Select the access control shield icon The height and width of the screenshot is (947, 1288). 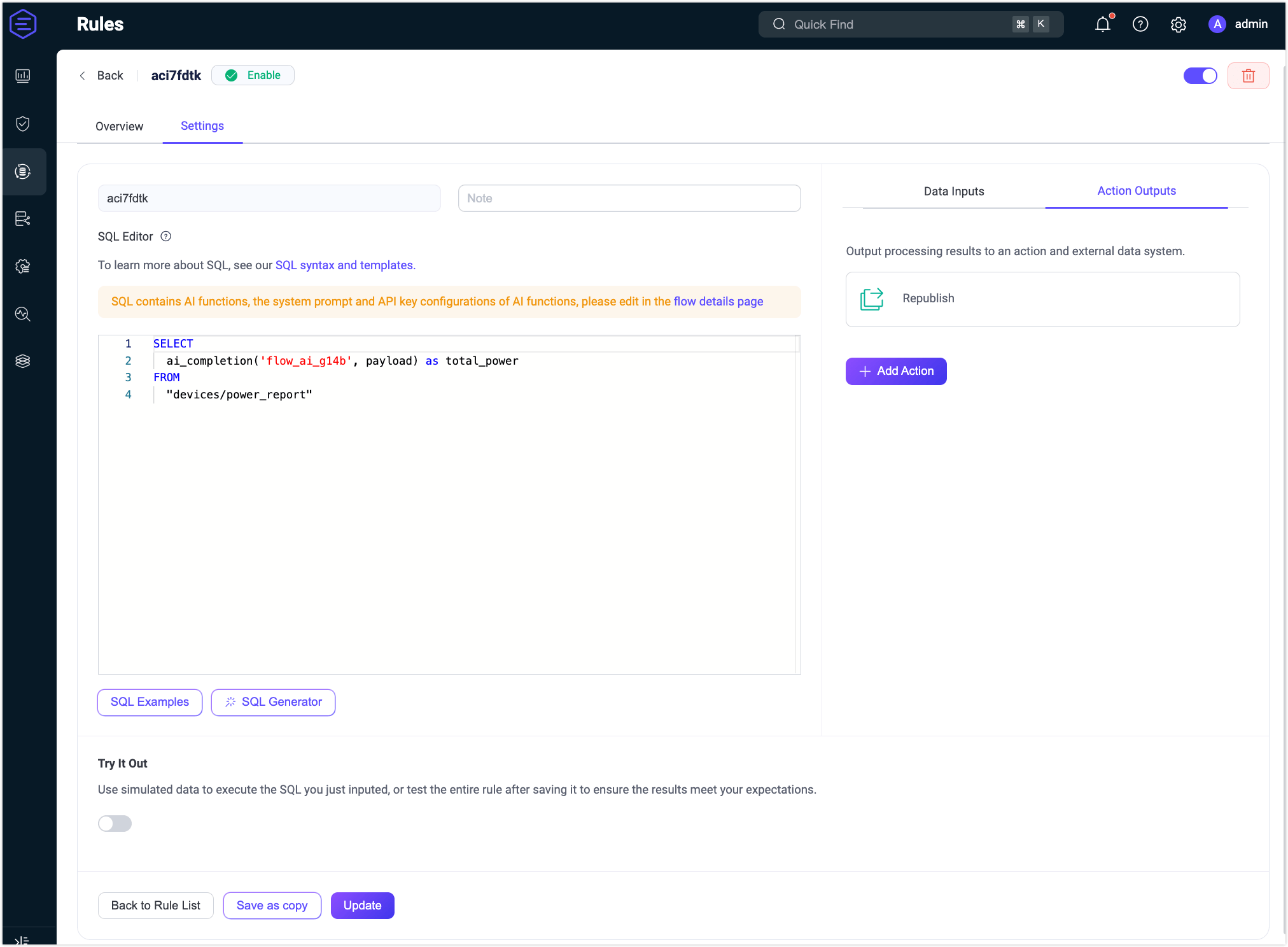[x=23, y=123]
